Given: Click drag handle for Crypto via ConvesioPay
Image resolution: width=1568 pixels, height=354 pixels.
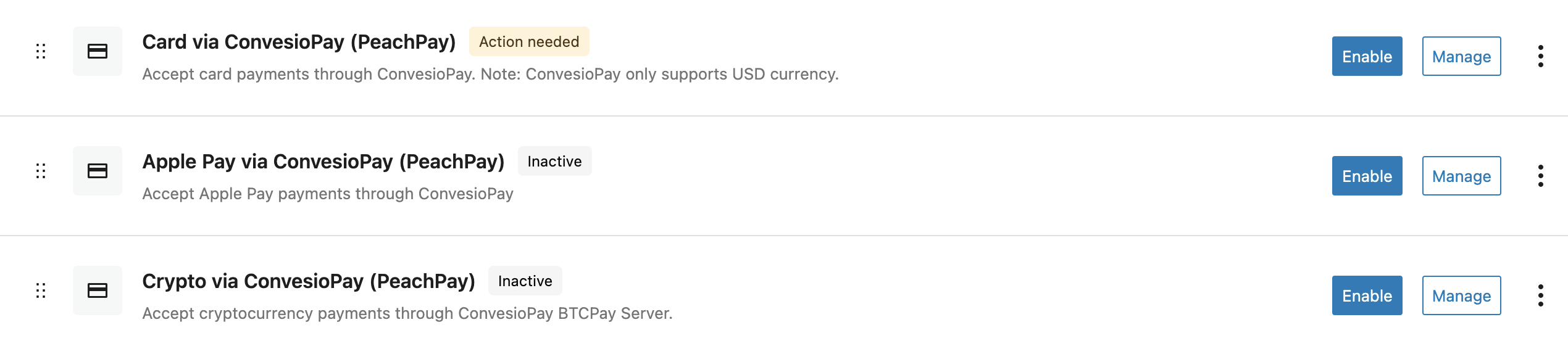Looking at the screenshot, I should pos(41,290).
